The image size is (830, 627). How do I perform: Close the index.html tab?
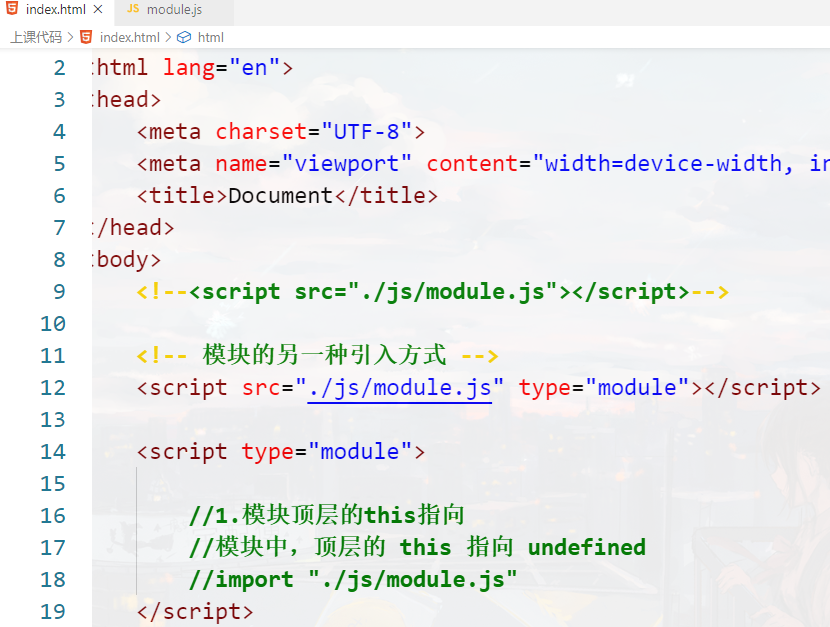[98, 9]
